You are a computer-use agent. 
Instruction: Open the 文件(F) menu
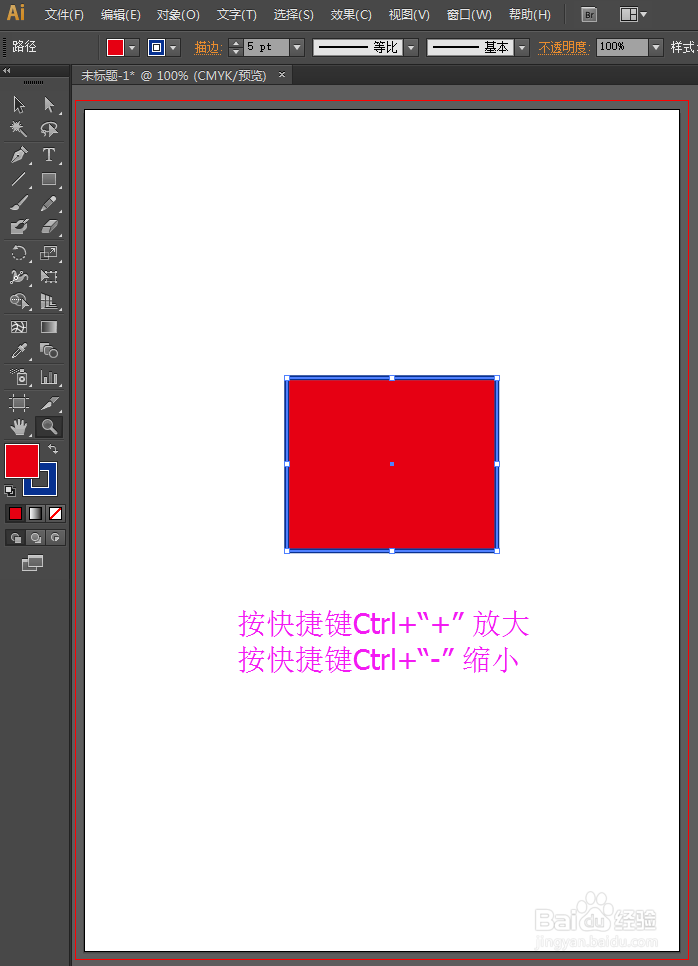pos(64,15)
